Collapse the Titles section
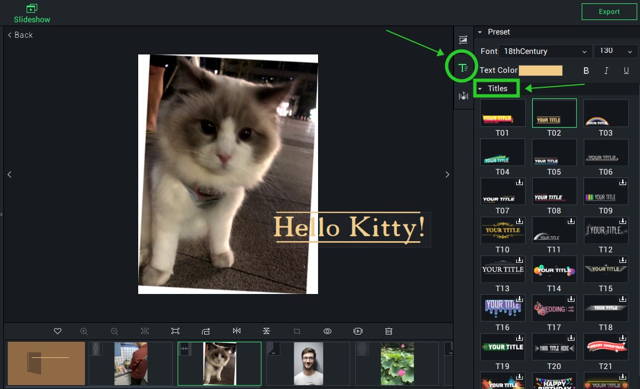640x389 pixels. pyautogui.click(x=480, y=89)
